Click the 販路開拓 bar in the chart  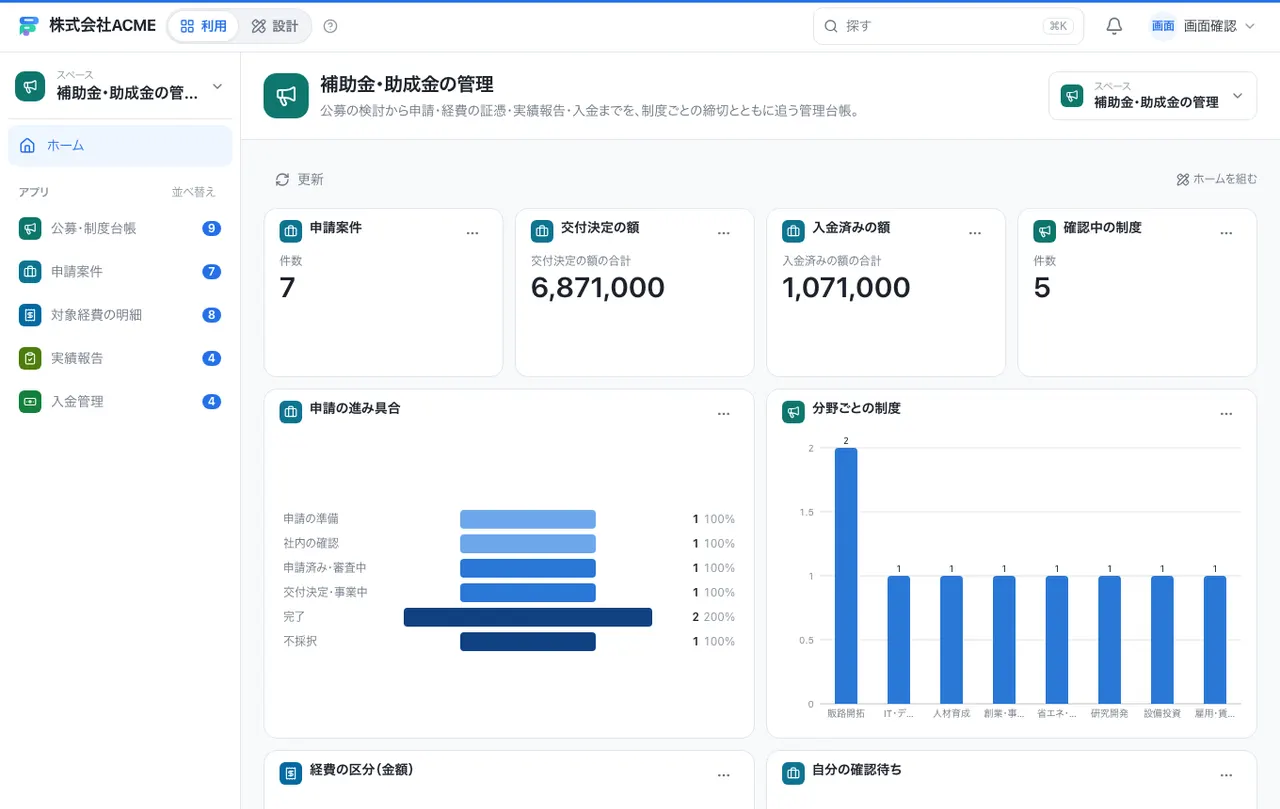point(846,576)
